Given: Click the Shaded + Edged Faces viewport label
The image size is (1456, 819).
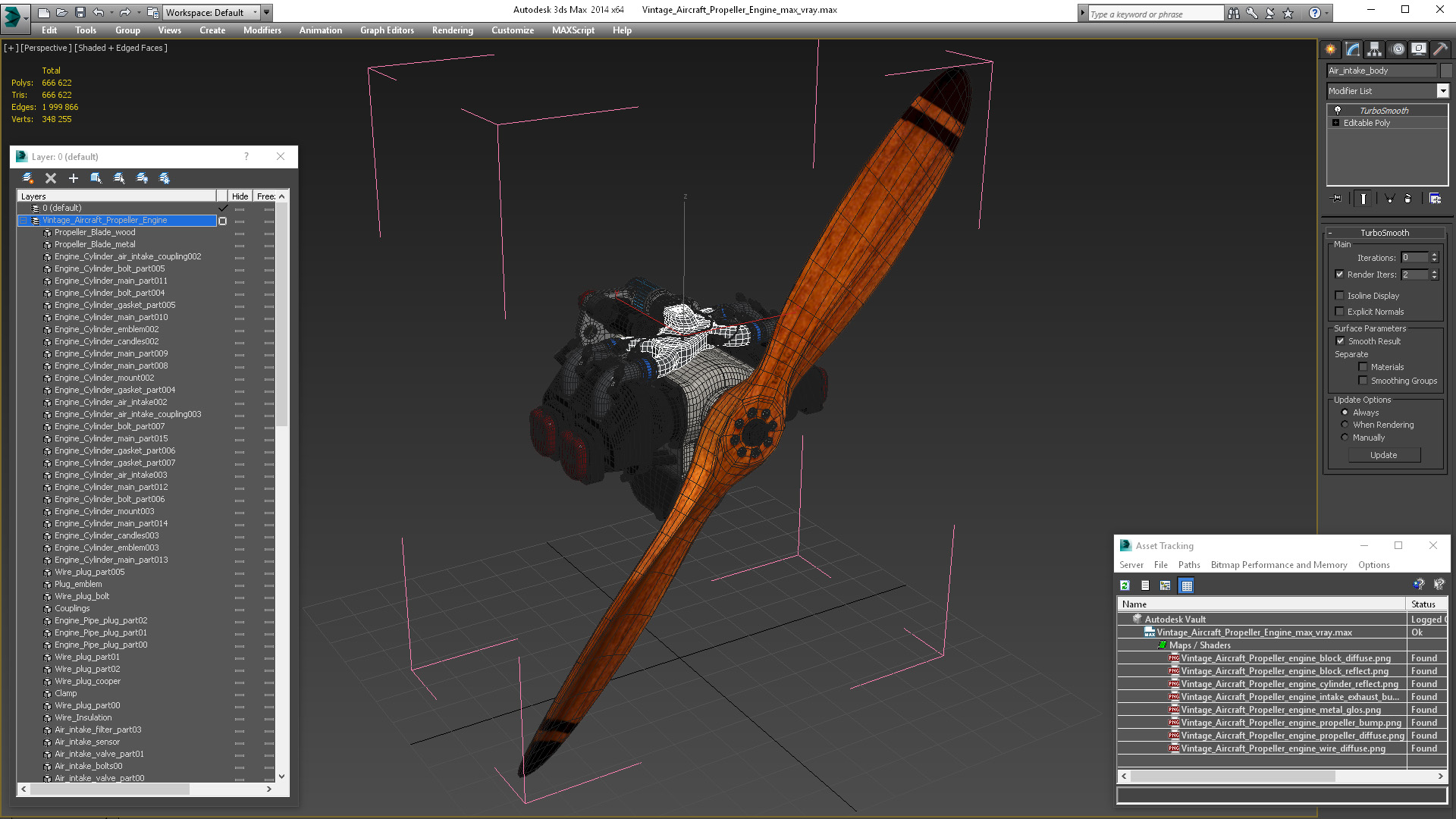Looking at the screenshot, I should [121, 48].
